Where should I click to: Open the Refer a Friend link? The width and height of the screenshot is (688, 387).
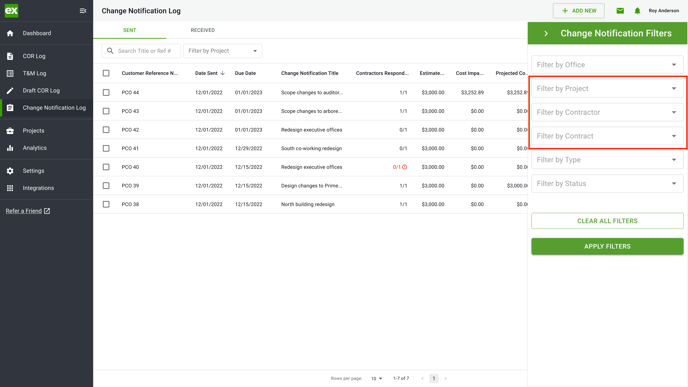[x=24, y=211]
